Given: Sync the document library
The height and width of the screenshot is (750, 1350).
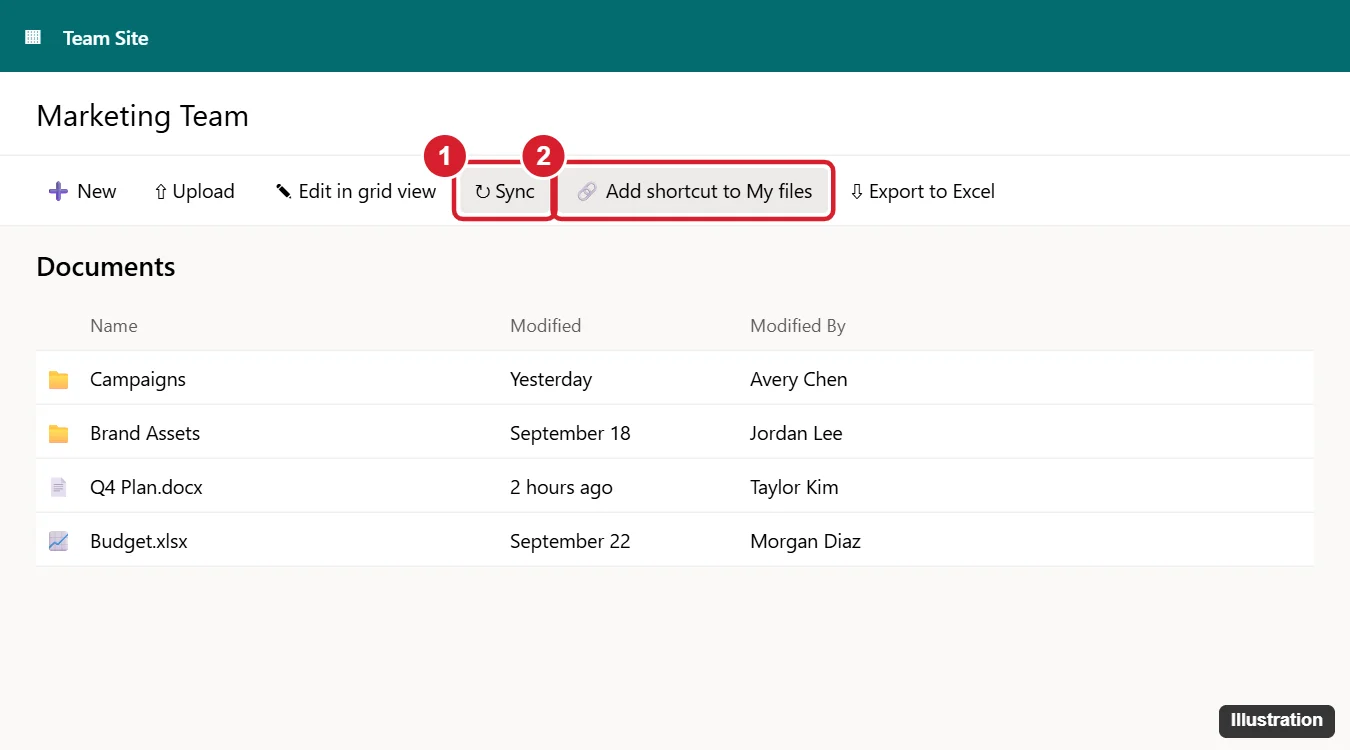Looking at the screenshot, I should tap(505, 191).
